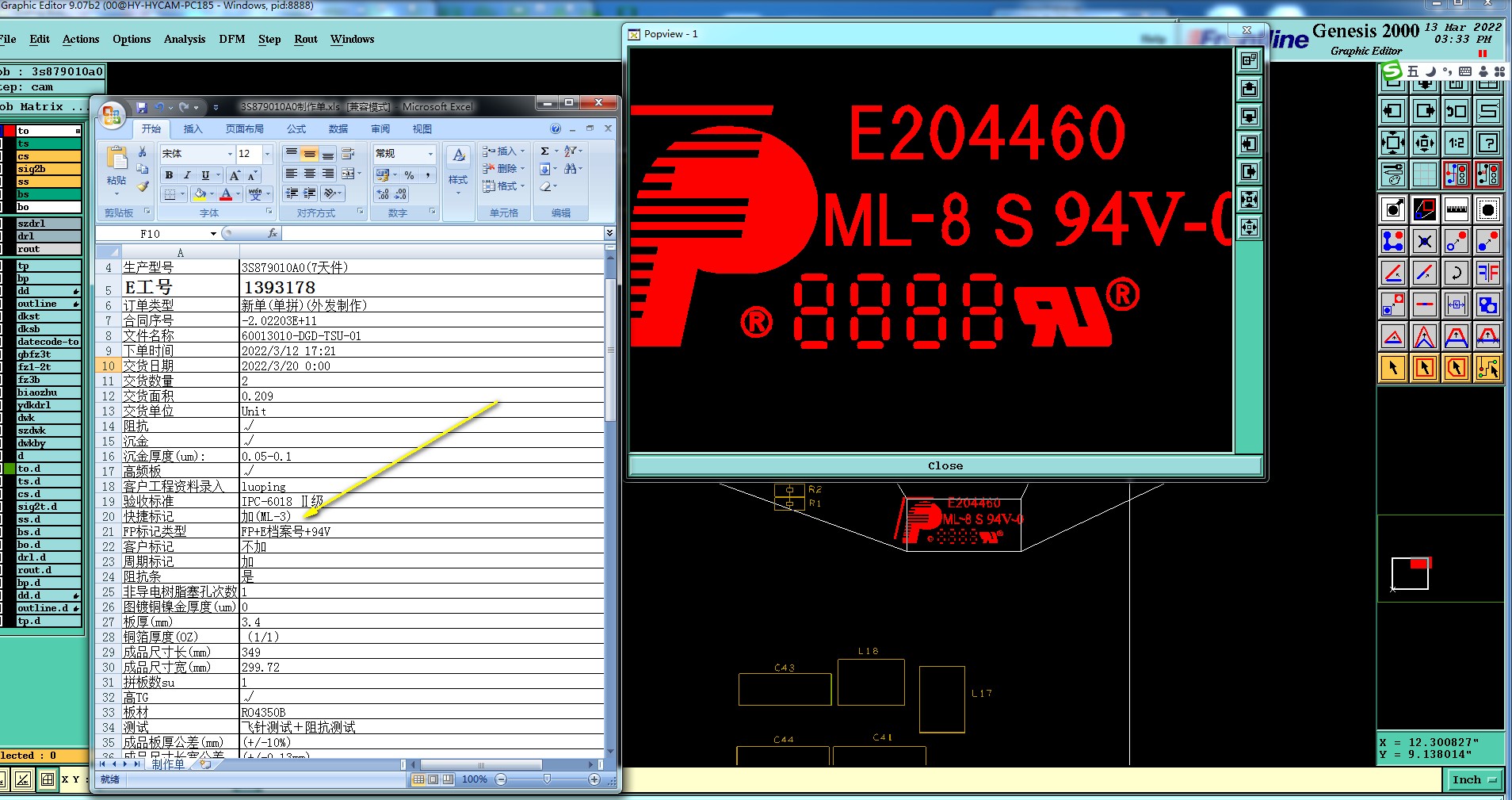1512x800 pixels.
Task: Click the ruler measure tool icon
Action: [x=1456, y=209]
